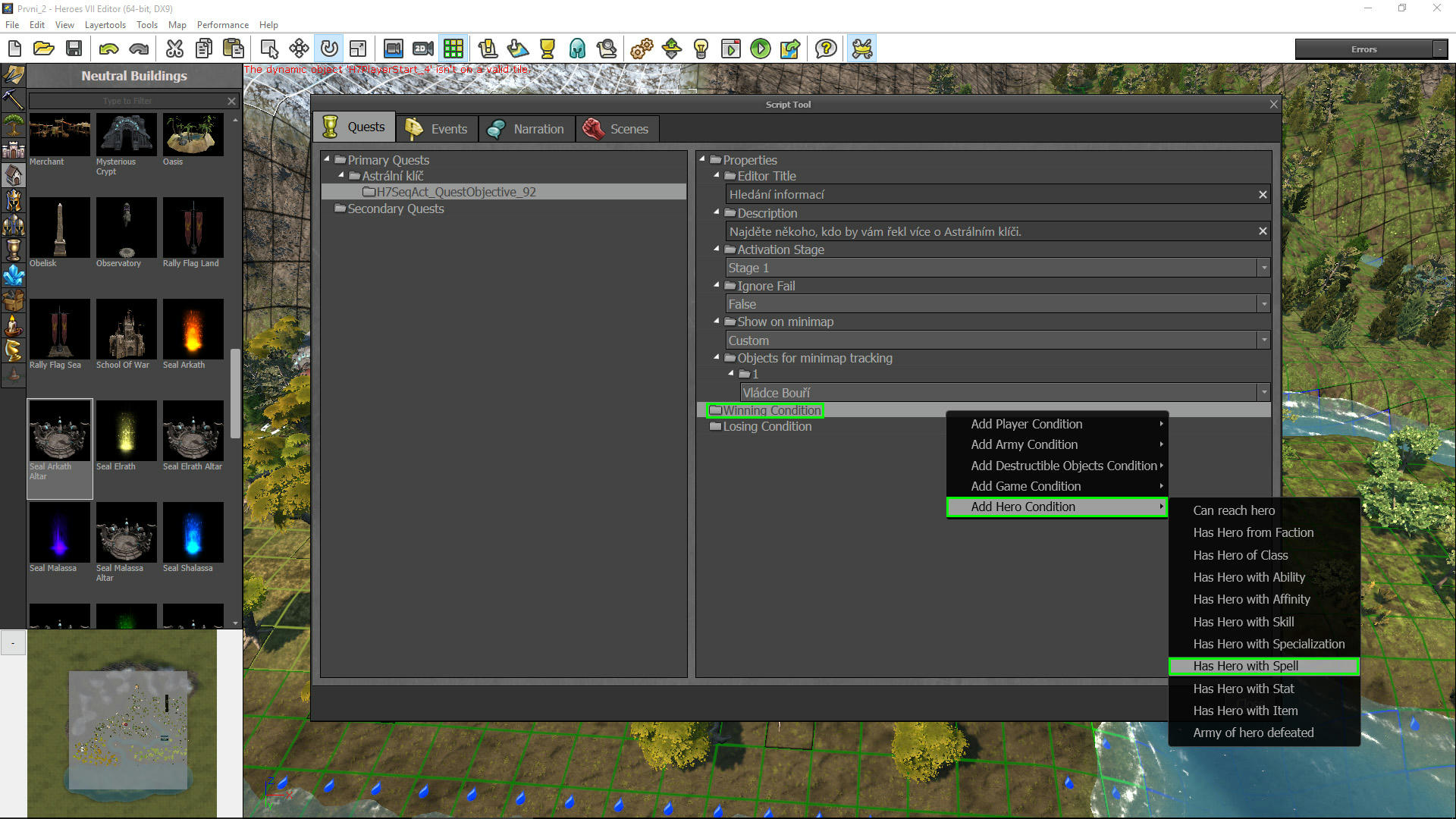The image size is (1456, 819).
Task: Open Add Army Condition submenu
Action: coord(1057,444)
